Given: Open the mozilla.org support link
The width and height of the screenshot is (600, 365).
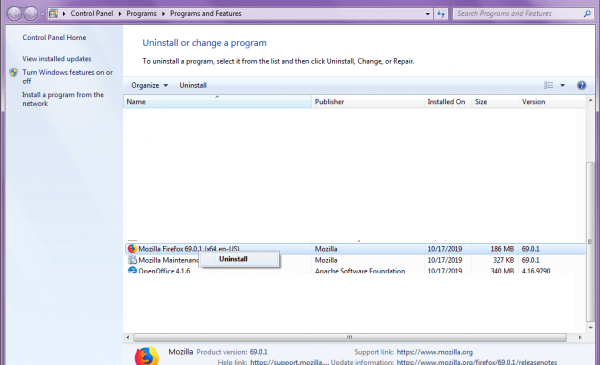Looking at the screenshot, I should 435,352.
